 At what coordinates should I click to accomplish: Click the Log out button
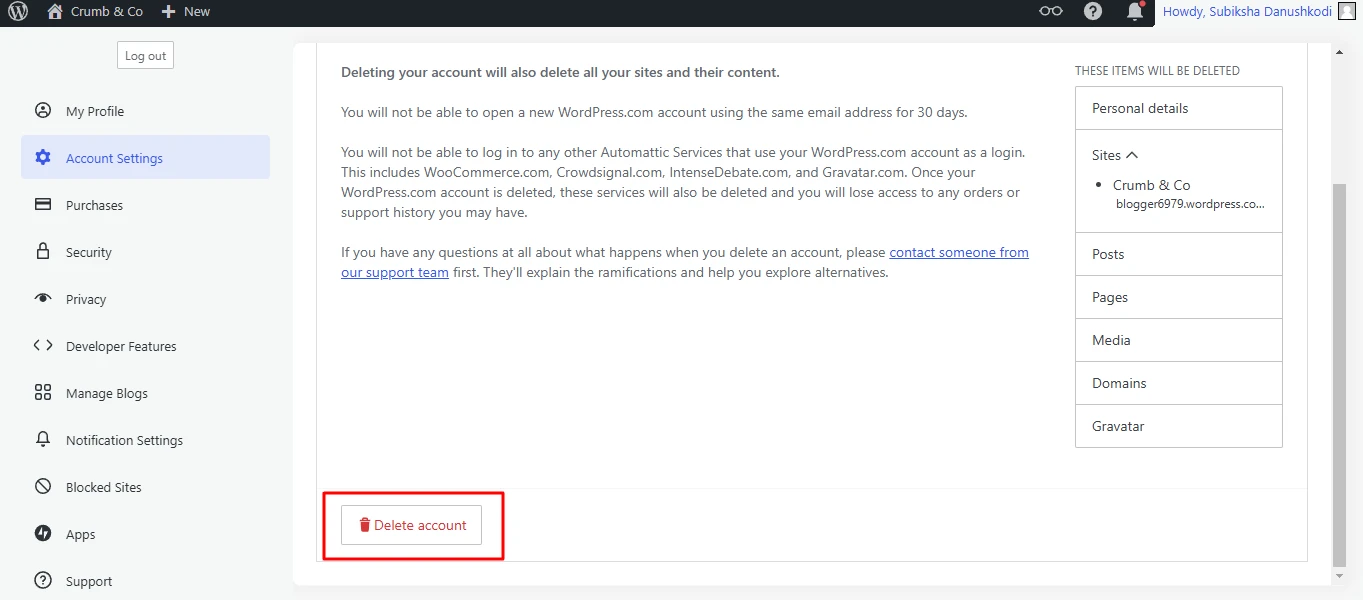pyautogui.click(x=145, y=56)
